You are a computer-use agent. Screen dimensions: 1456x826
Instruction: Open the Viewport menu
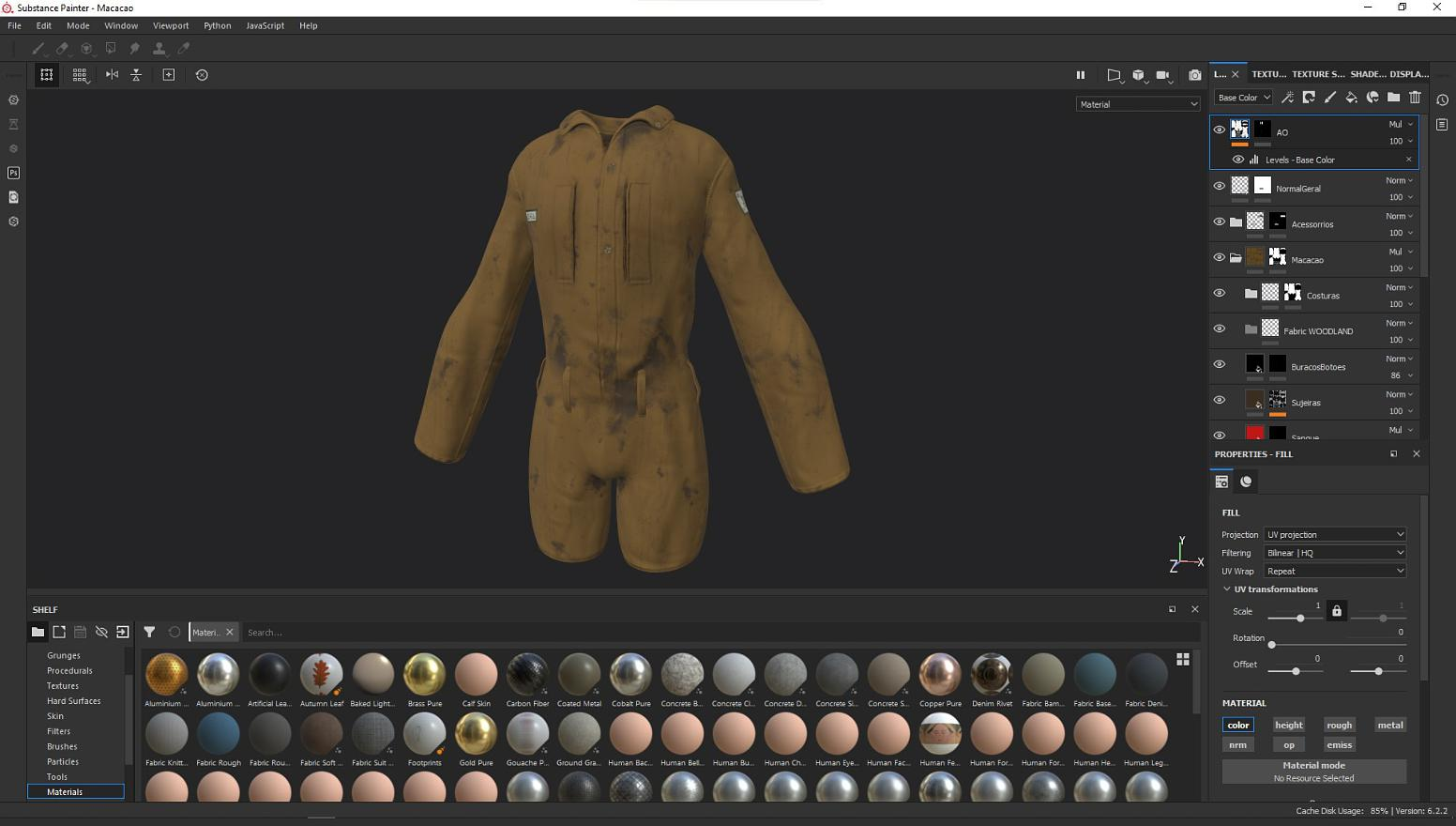[x=171, y=25]
